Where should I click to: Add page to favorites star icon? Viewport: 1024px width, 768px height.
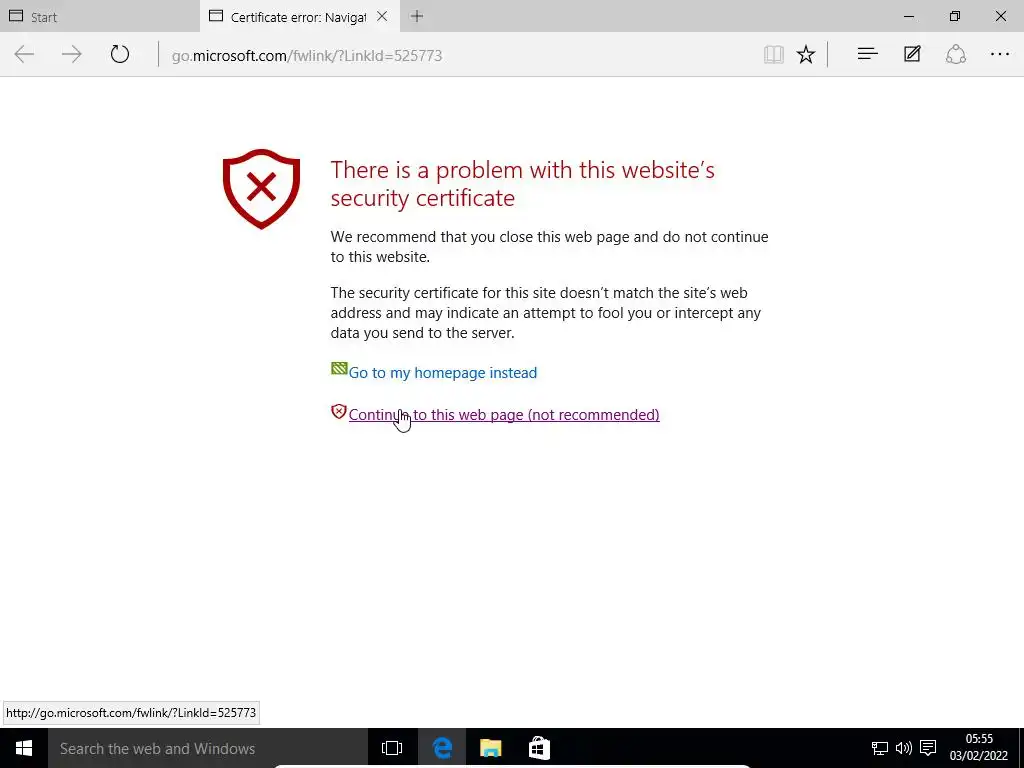(x=806, y=54)
